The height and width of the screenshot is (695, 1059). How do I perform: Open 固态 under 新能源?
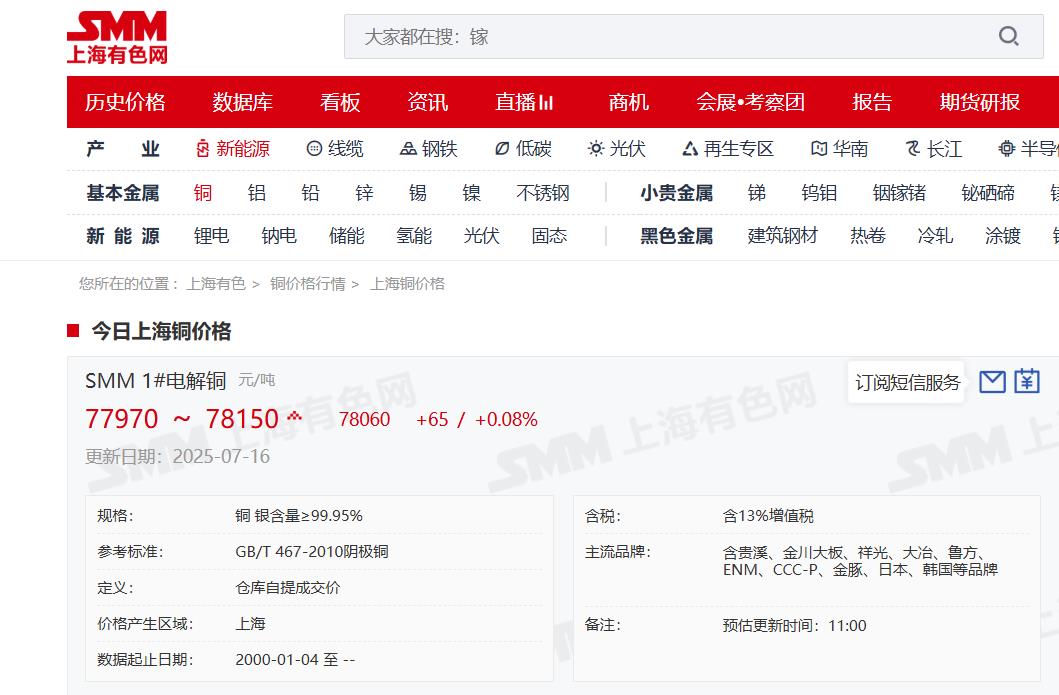[x=549, y=236]
